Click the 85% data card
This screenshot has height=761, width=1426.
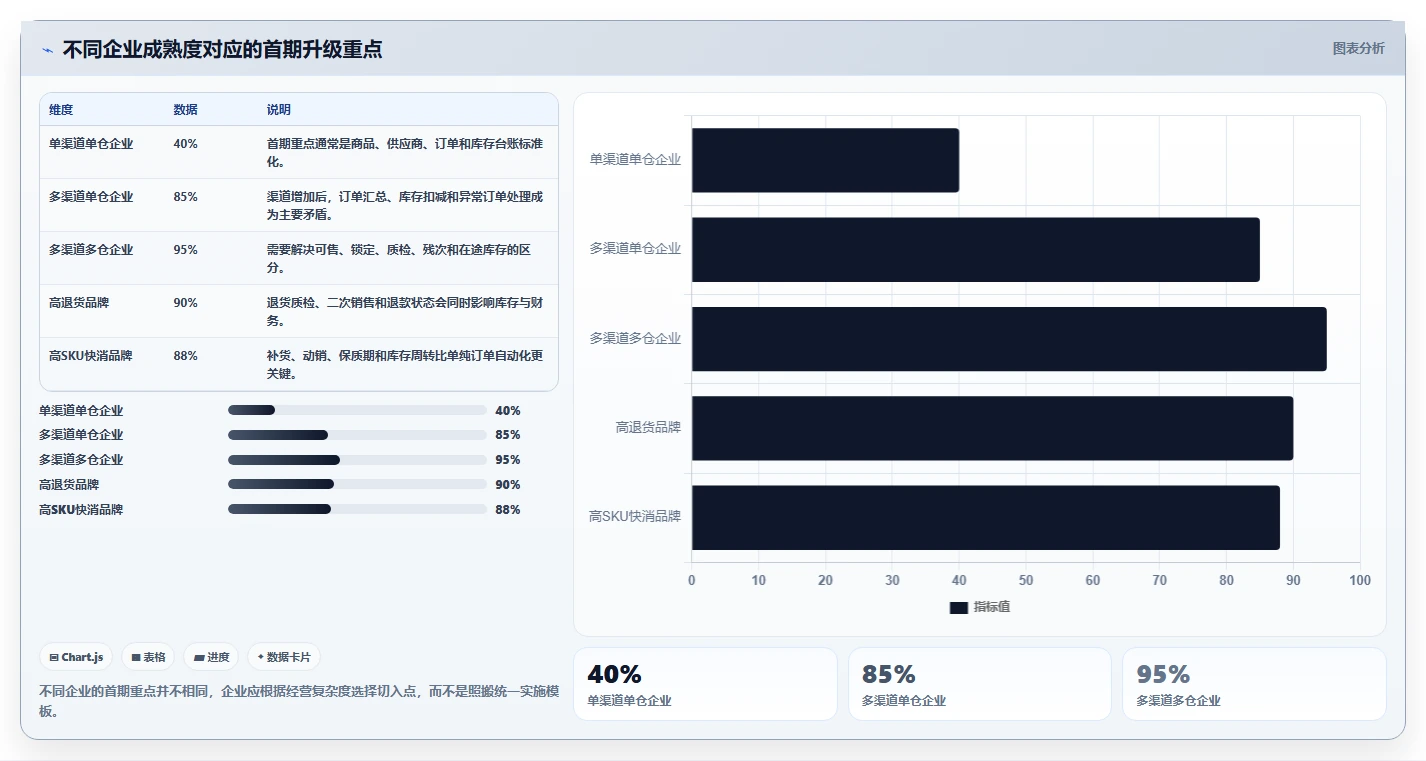pyautogui.click(x=979, y=684)
